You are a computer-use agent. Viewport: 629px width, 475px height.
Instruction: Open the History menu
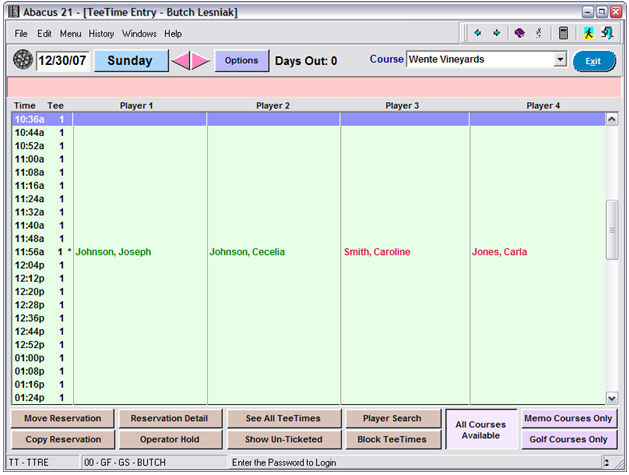101,33
